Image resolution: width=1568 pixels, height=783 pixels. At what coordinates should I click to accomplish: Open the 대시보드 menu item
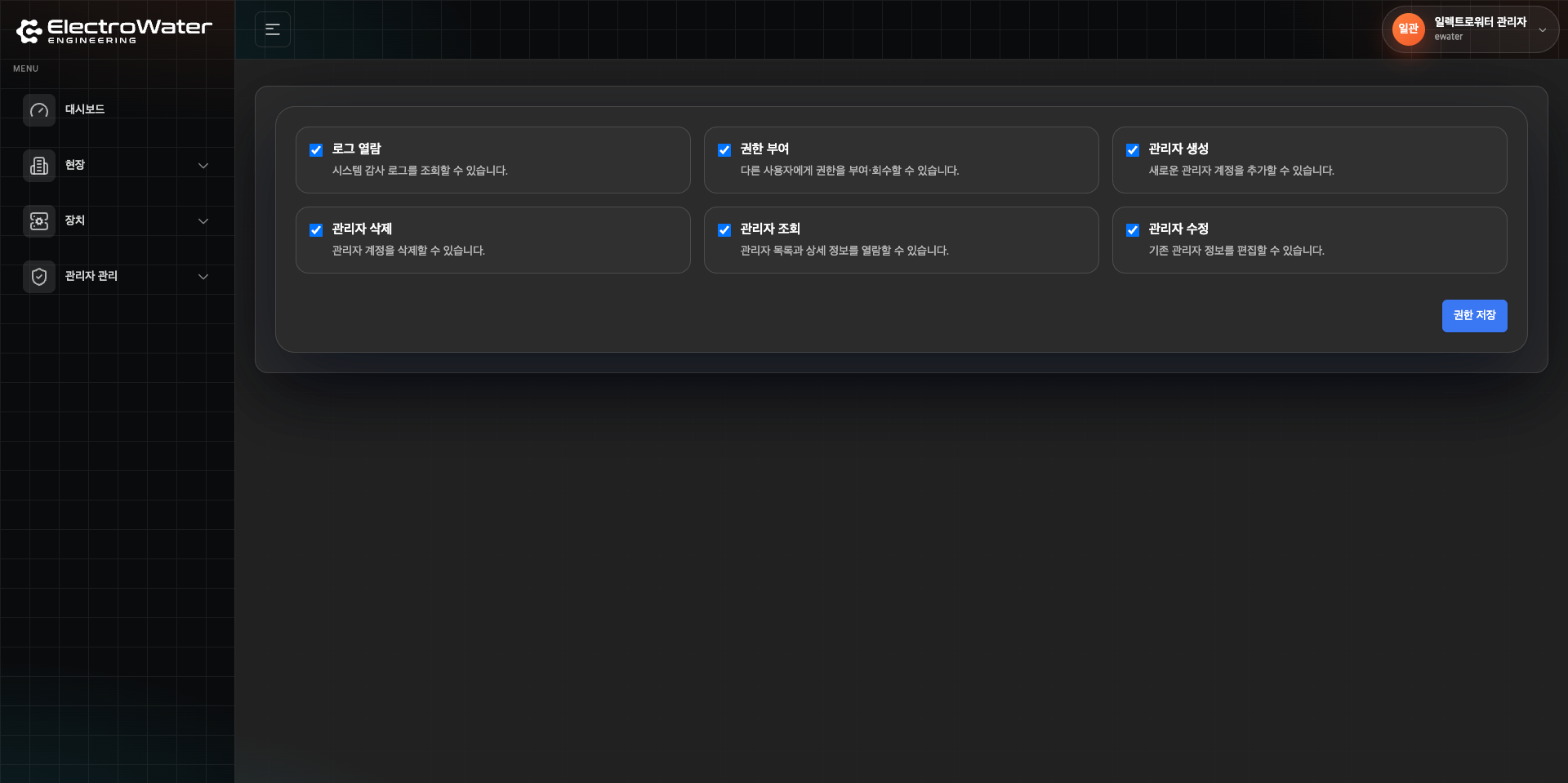(85, 109)
